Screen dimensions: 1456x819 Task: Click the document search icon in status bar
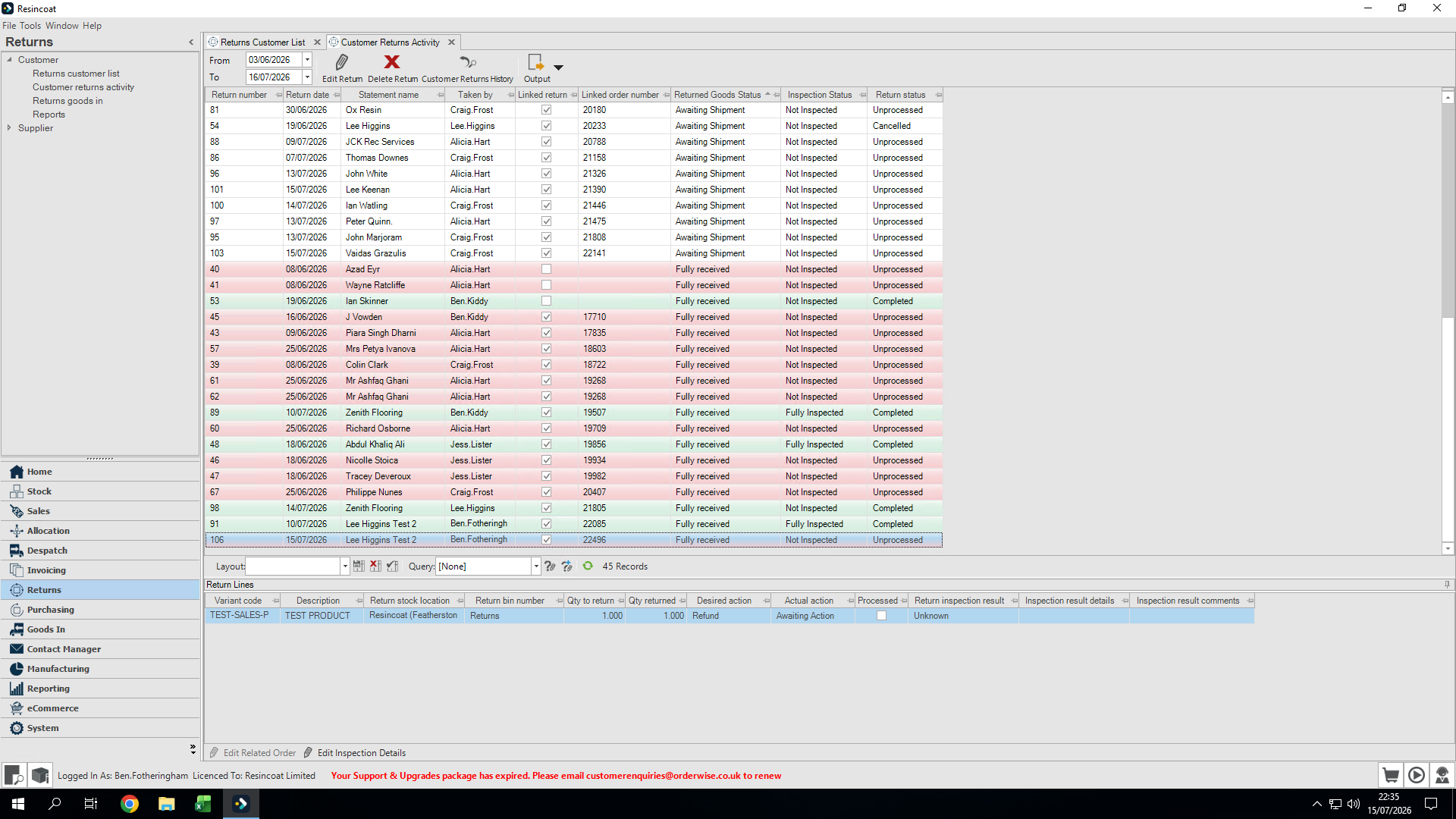pyautogui.click(x=14, y=775)
